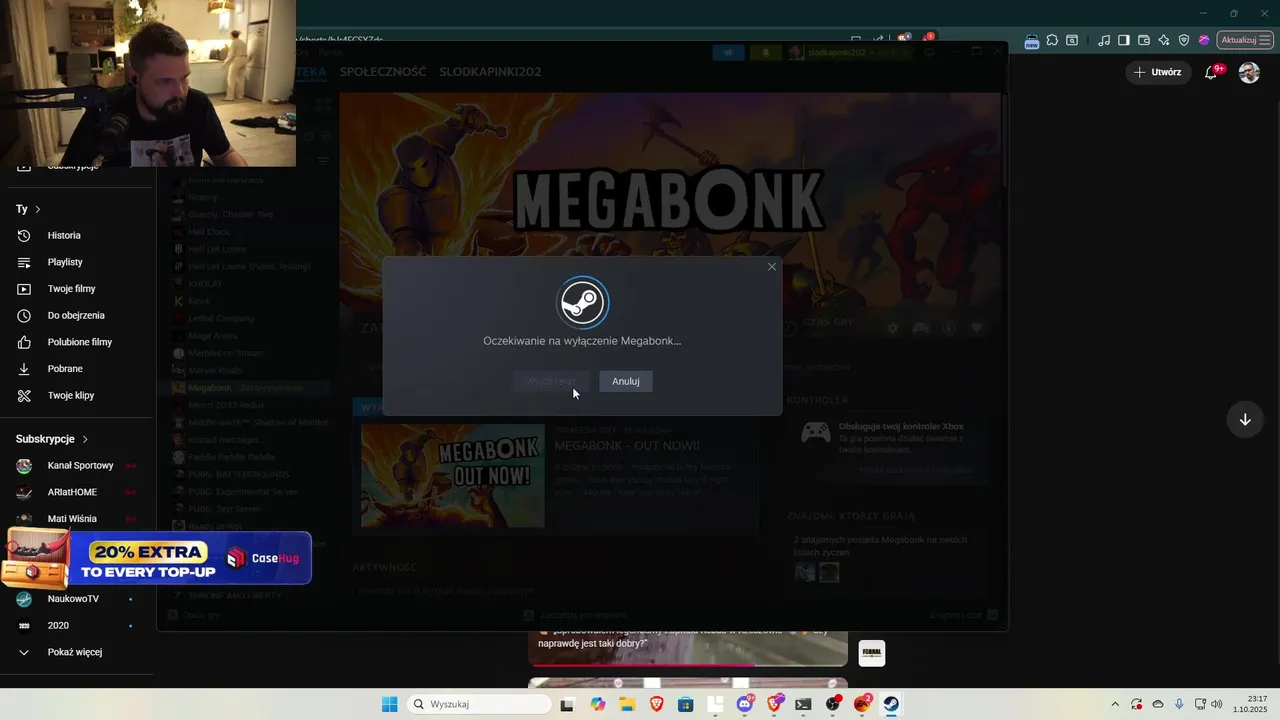
Task: Select Megabonk in Steam library list
Action: click(x=210, y=388)
